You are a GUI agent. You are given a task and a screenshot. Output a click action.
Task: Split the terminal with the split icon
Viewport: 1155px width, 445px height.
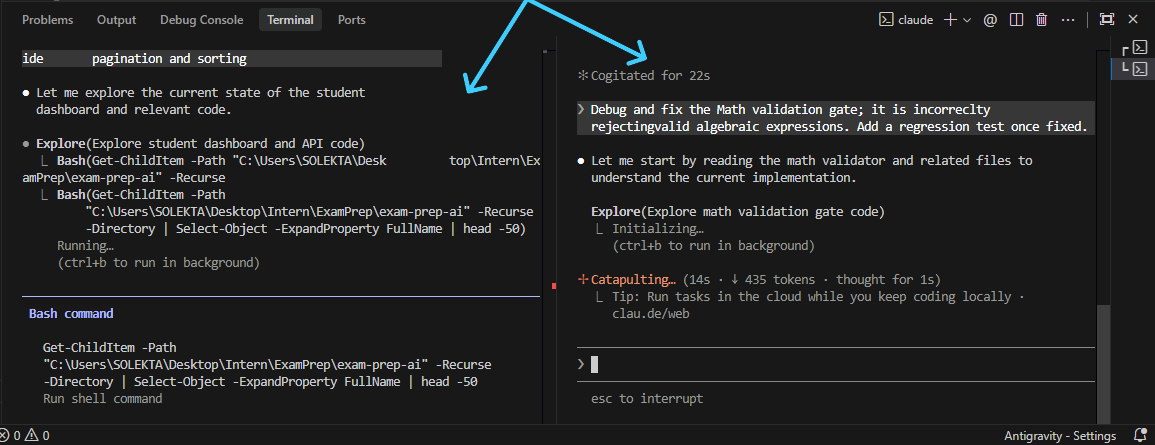click(1016, 20)
